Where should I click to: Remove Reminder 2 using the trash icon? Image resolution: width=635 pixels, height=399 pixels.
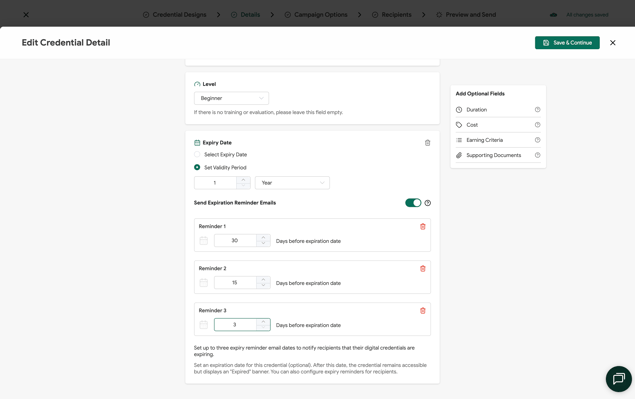pos(422,269)
